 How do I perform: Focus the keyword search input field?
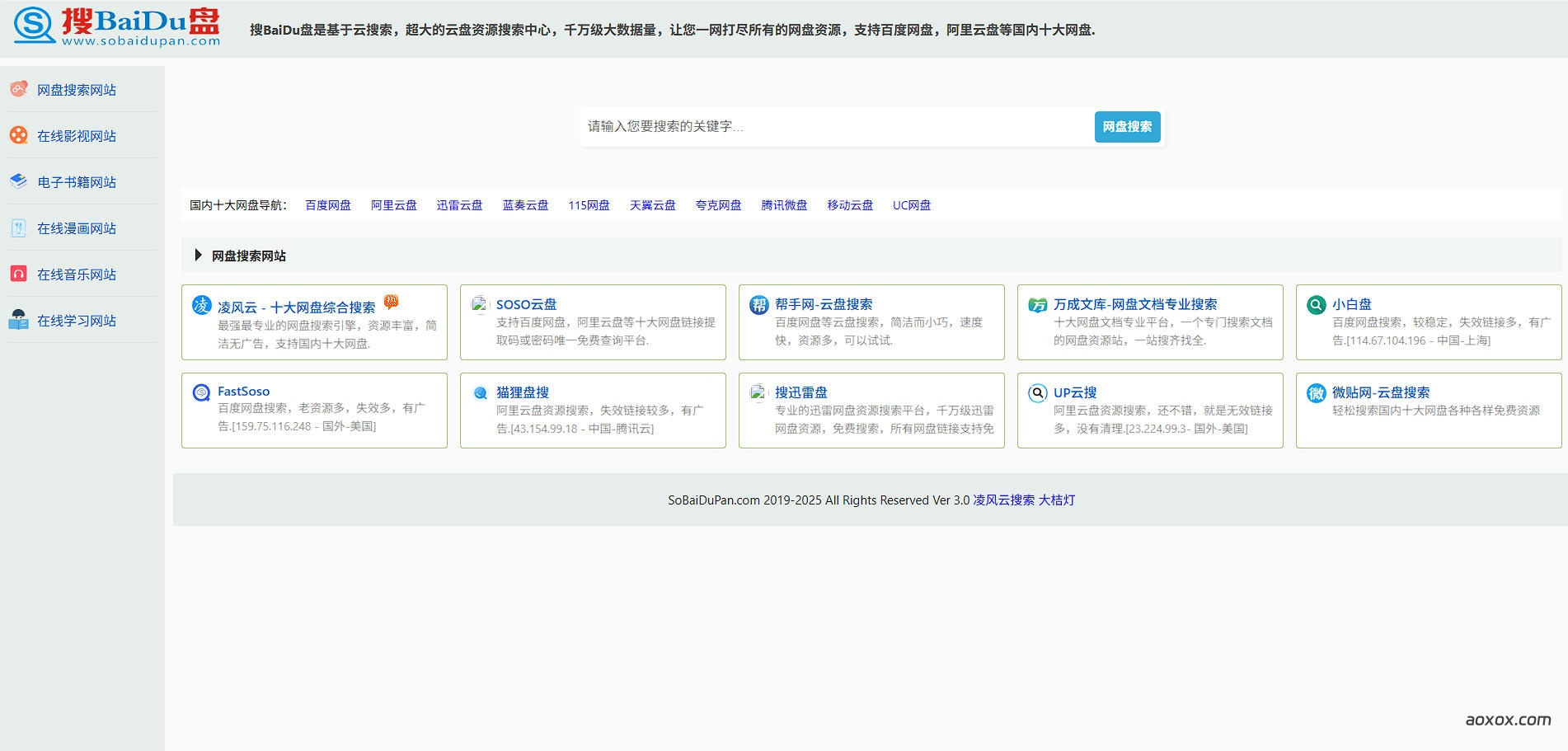pyautogui.click(x=834, y=127)
